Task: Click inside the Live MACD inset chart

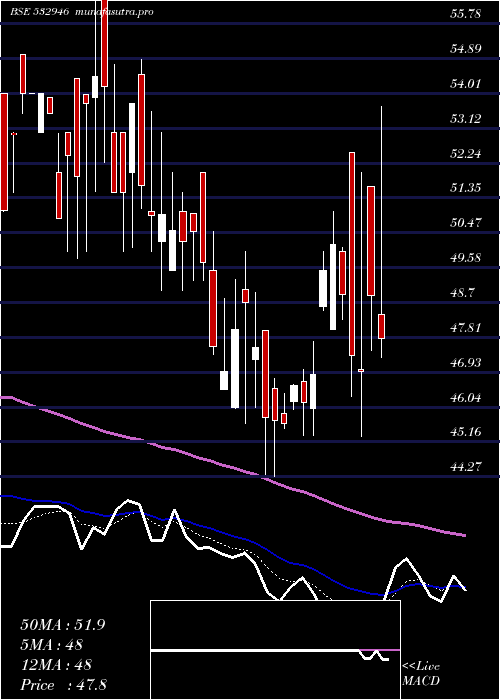Action: point(275,650)
